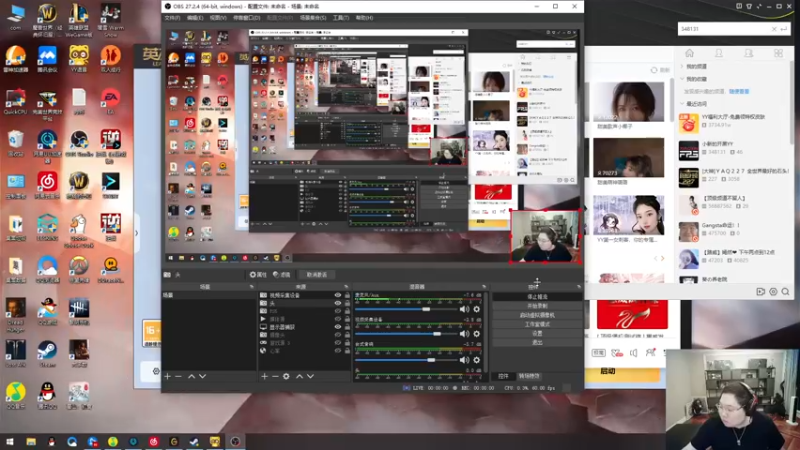The height and width of the screenshot is (450, 800).
Task: Mute the 台式音响 desktop audio channel
Action: coord(464,360)
